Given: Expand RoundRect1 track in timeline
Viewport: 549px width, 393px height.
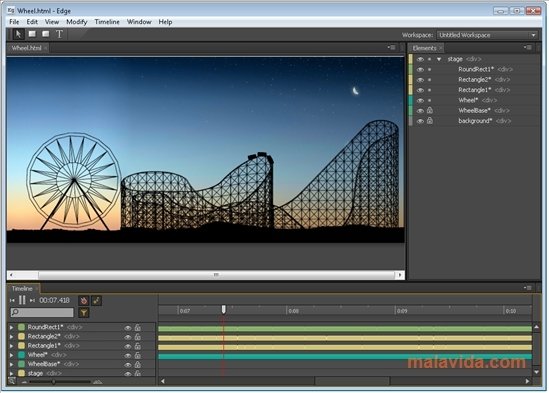Looking at the screenshot, I should 11,327.
